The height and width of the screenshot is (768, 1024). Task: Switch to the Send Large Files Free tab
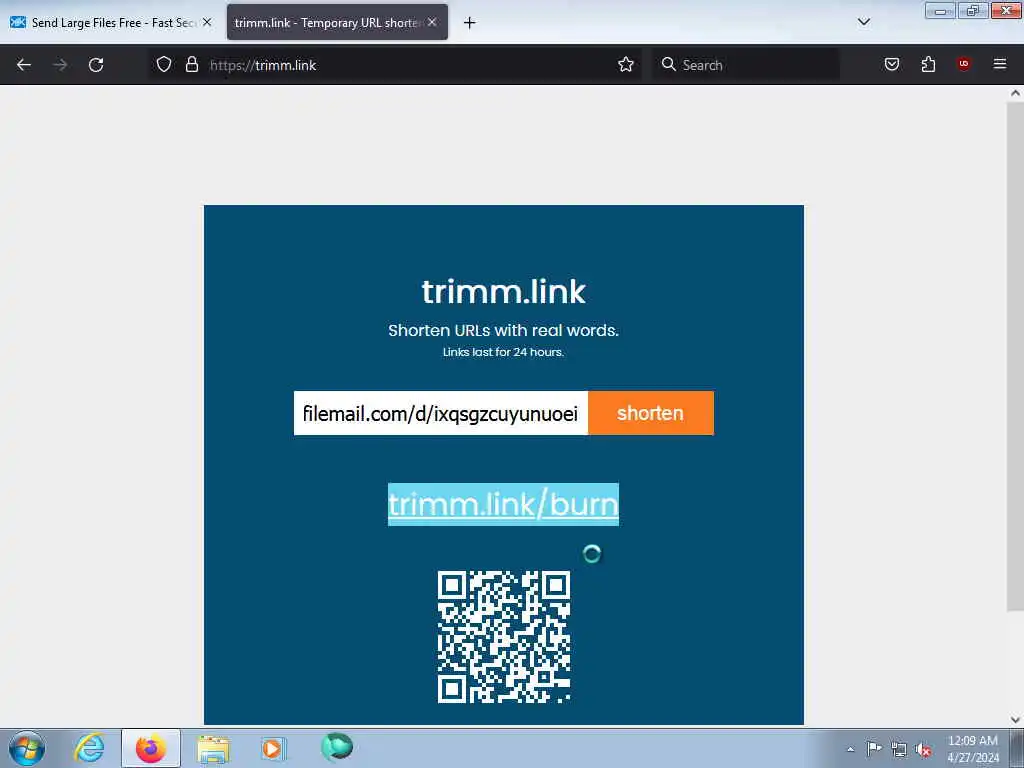(x=111, y=22)
